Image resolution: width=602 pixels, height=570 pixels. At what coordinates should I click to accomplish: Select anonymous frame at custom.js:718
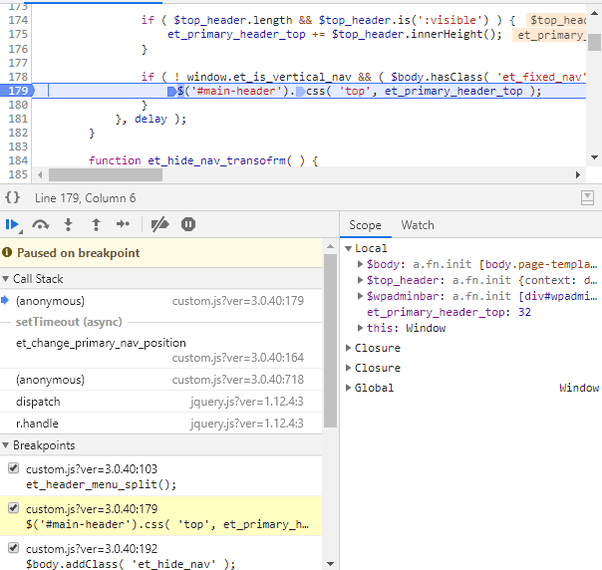pyautogui.click(x=161, y=380)
